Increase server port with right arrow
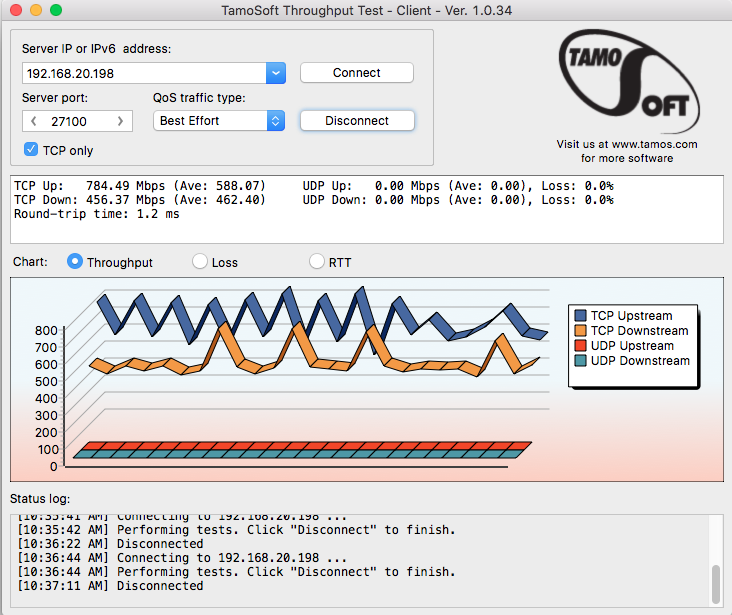 pos(120,121)
